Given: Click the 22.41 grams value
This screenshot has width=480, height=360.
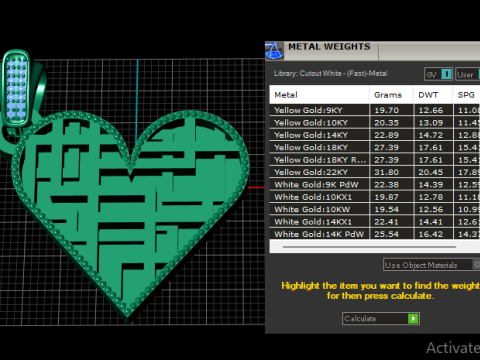Looking at the screenshot, I should [x=386, y=222].
